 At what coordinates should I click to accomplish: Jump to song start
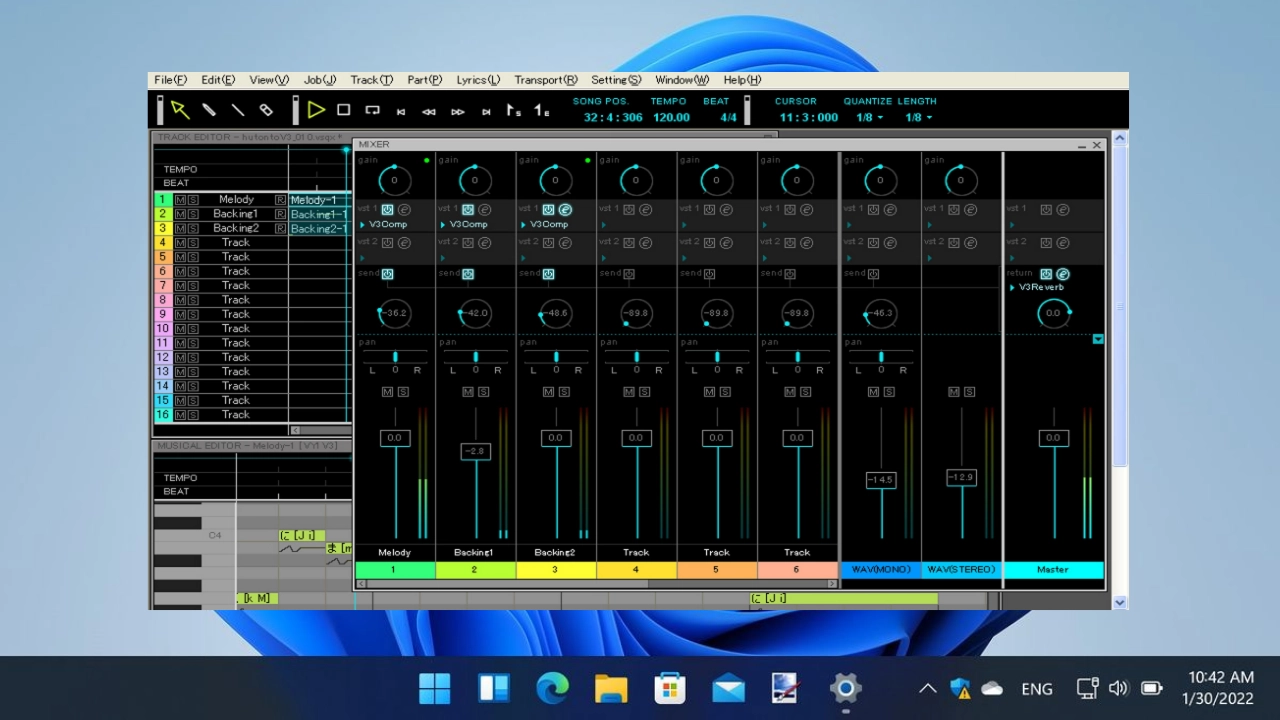(401, 112)
